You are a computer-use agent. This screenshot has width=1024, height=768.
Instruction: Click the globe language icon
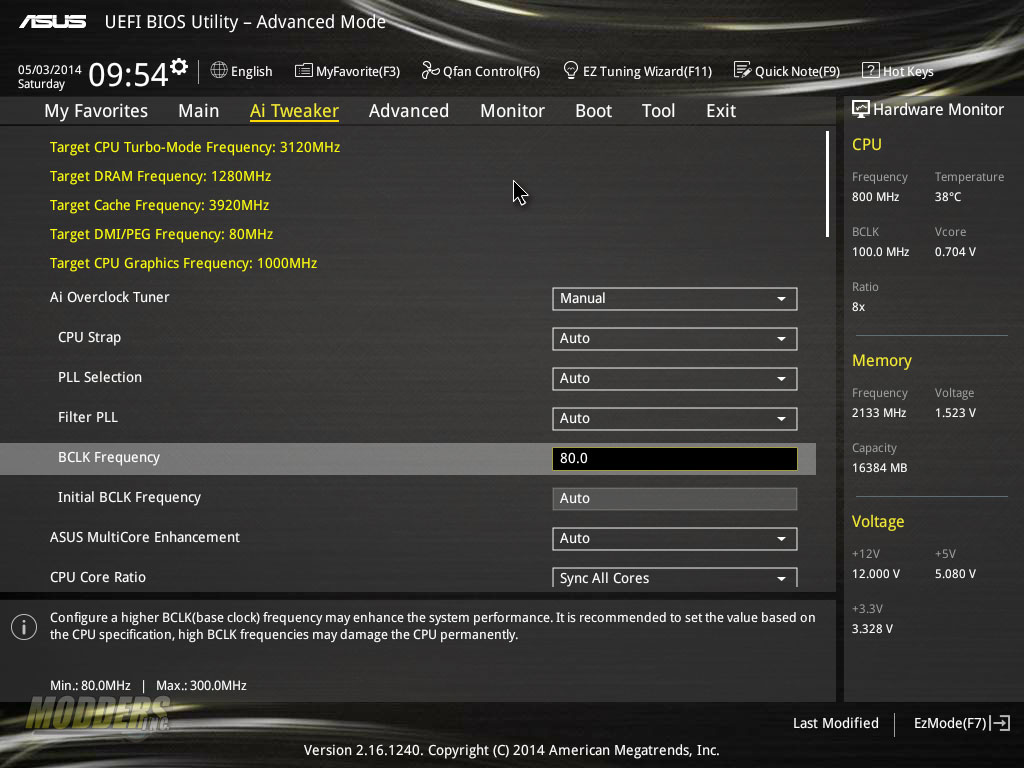219,71
